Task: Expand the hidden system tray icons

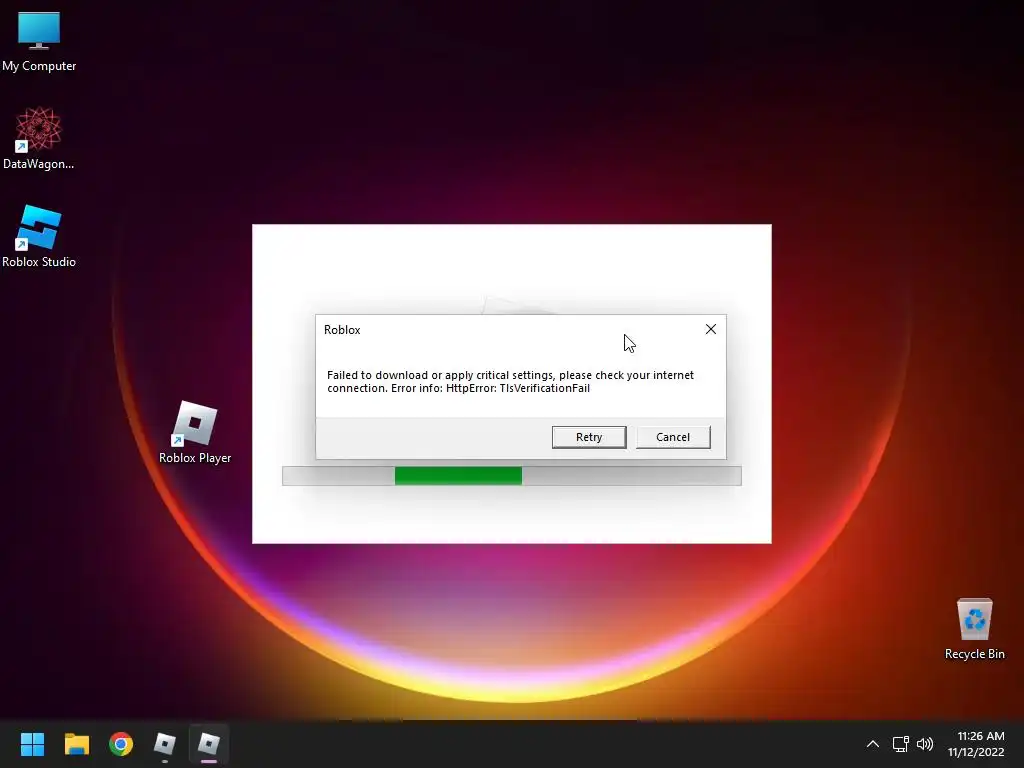Action: 872,744
